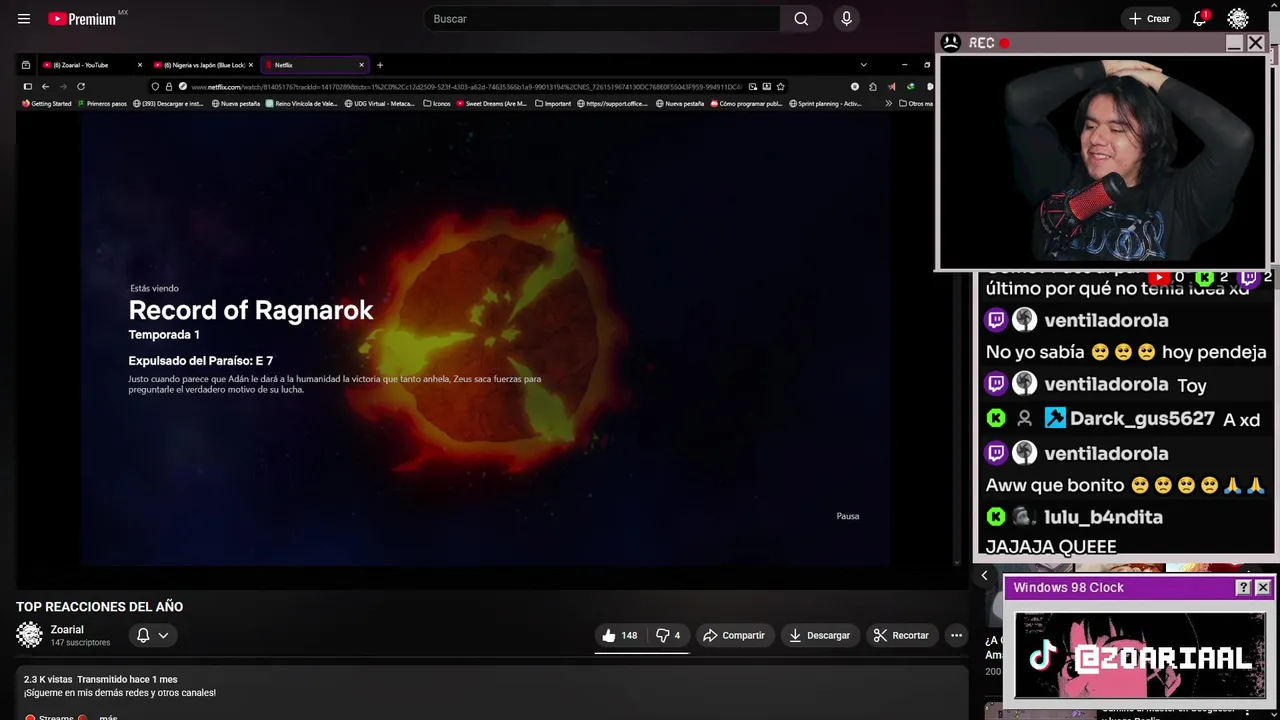Open the three-dot more actions menu

956,635
